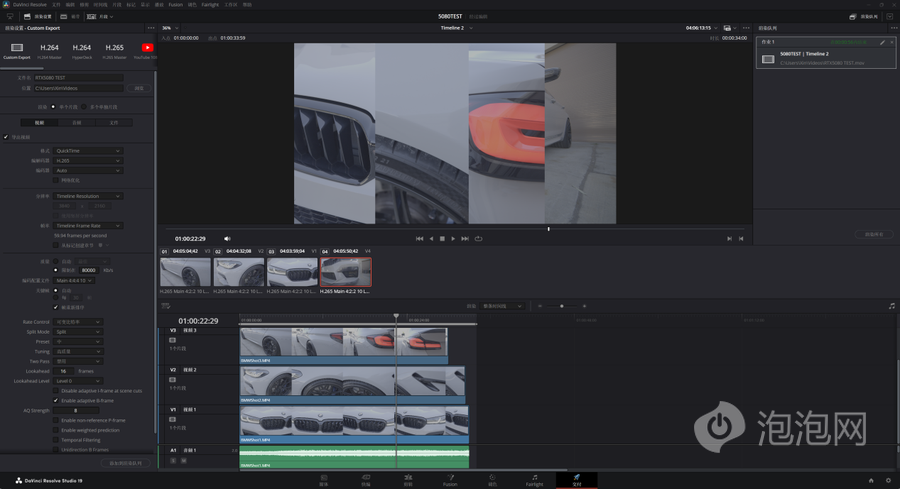
Task: Check Disable adaptive I-frame at scene cuts
Action: click(x=56, y=391)
